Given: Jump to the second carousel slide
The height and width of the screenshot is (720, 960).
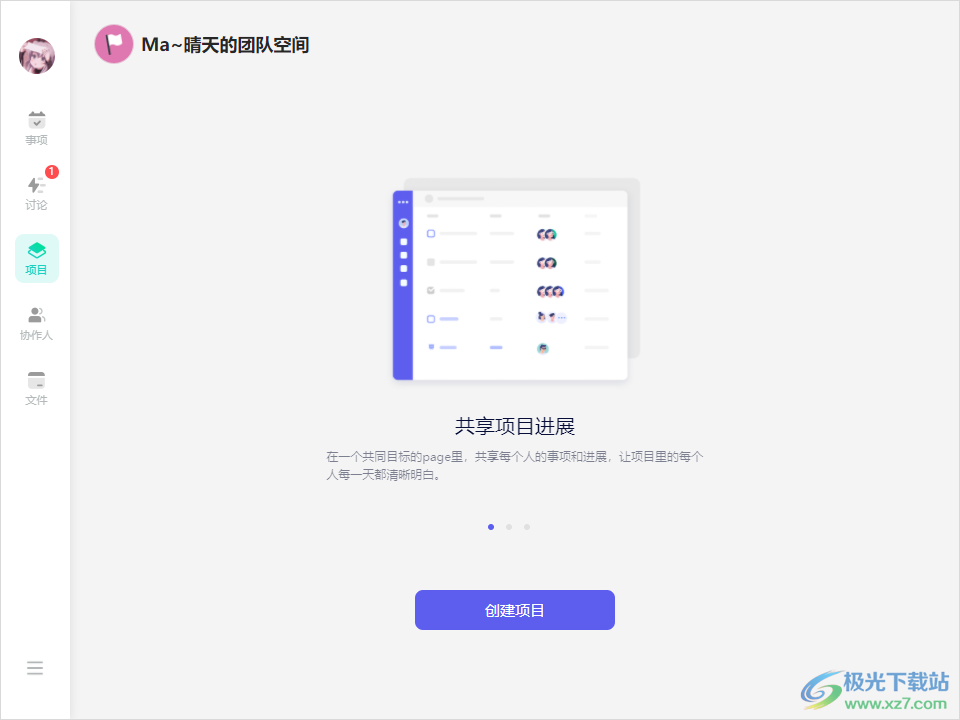Looking at the screenshot, I should tap(509, 526).
